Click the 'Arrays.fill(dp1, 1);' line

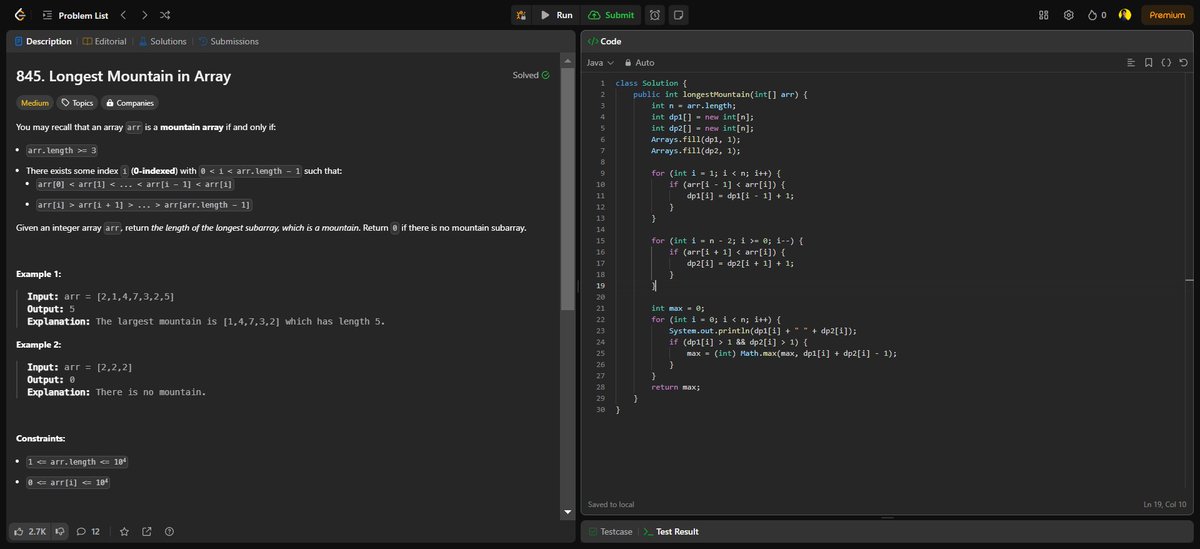coord(696,138)
